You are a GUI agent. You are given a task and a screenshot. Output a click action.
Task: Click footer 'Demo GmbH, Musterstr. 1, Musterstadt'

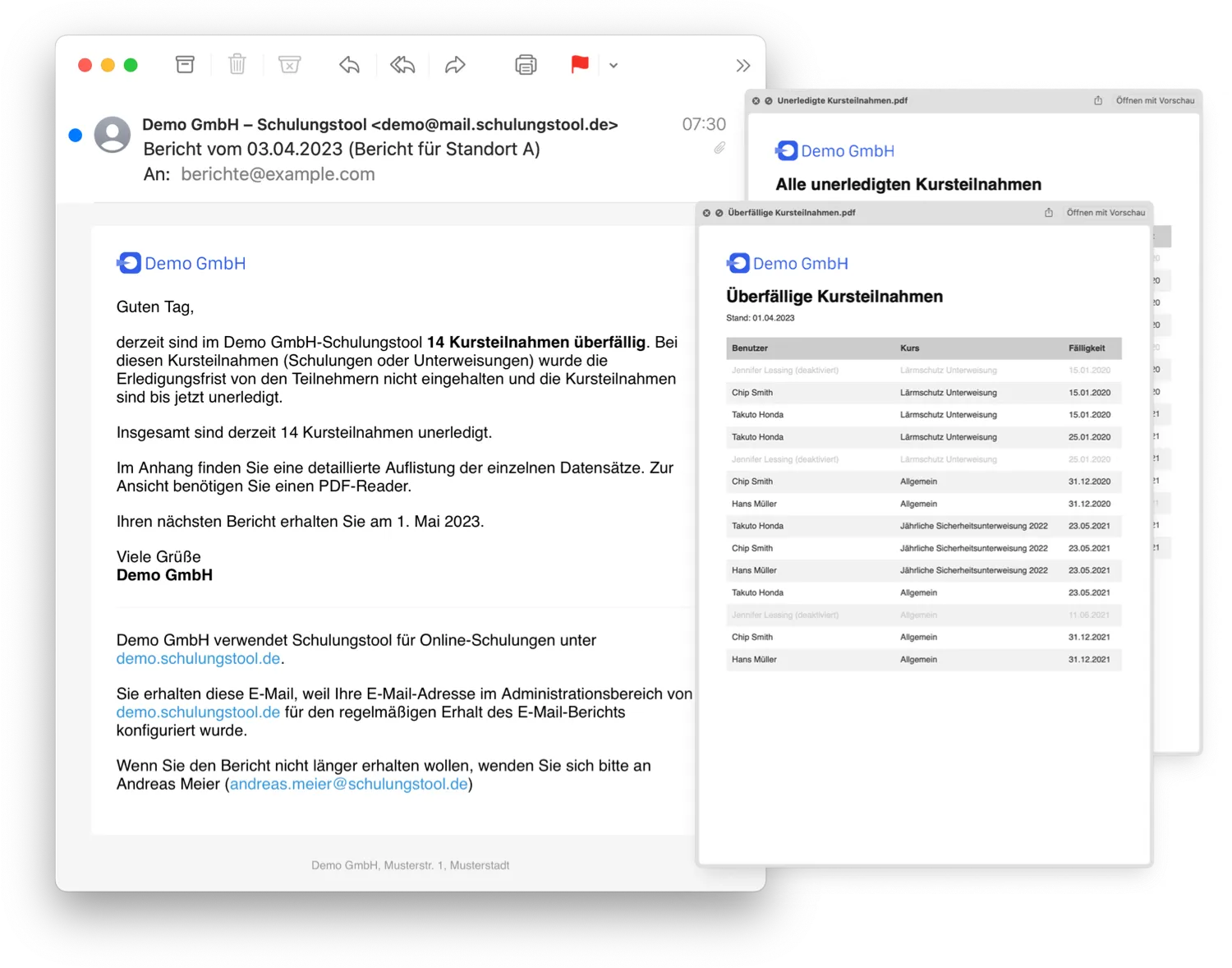click(x=410, y=865)
